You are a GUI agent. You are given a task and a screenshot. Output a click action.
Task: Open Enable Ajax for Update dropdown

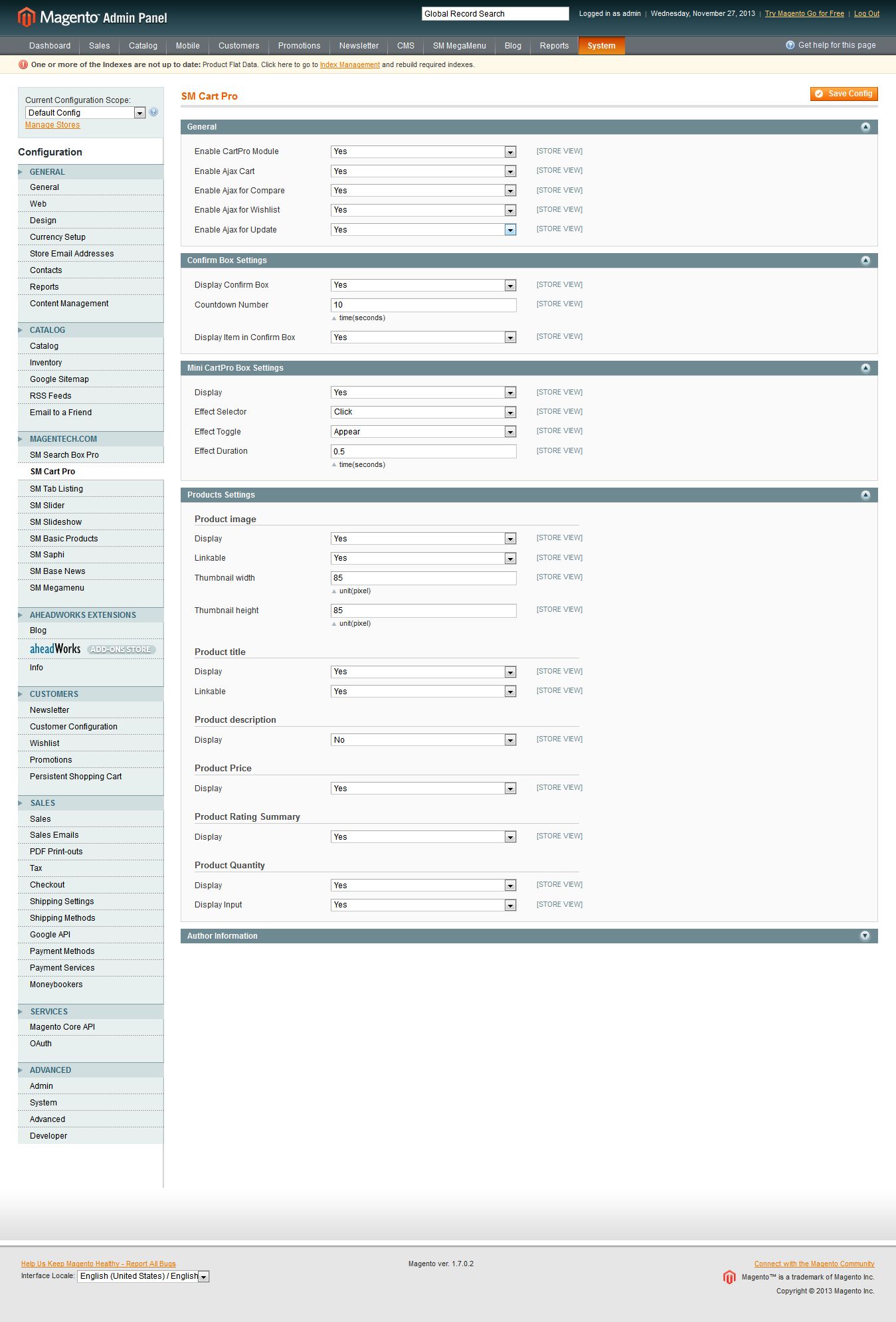point(423,230)
